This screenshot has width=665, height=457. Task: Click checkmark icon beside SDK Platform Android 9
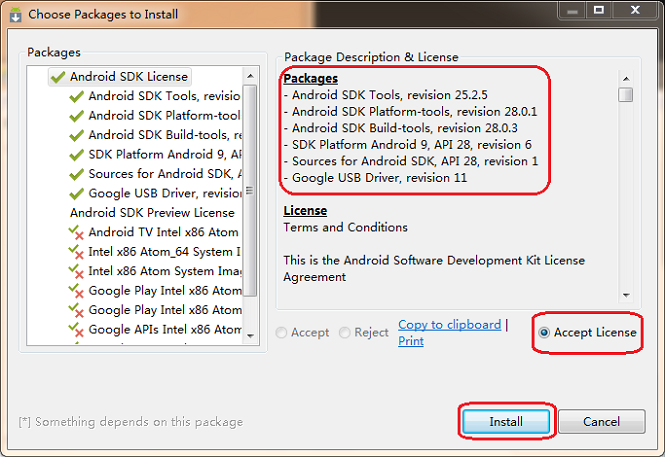point(76,155)
